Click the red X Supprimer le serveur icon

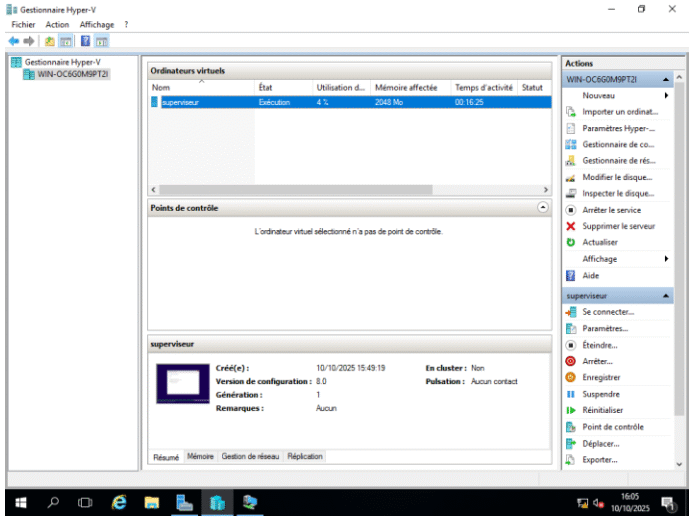pyautogui.click(x=571, y=226)
